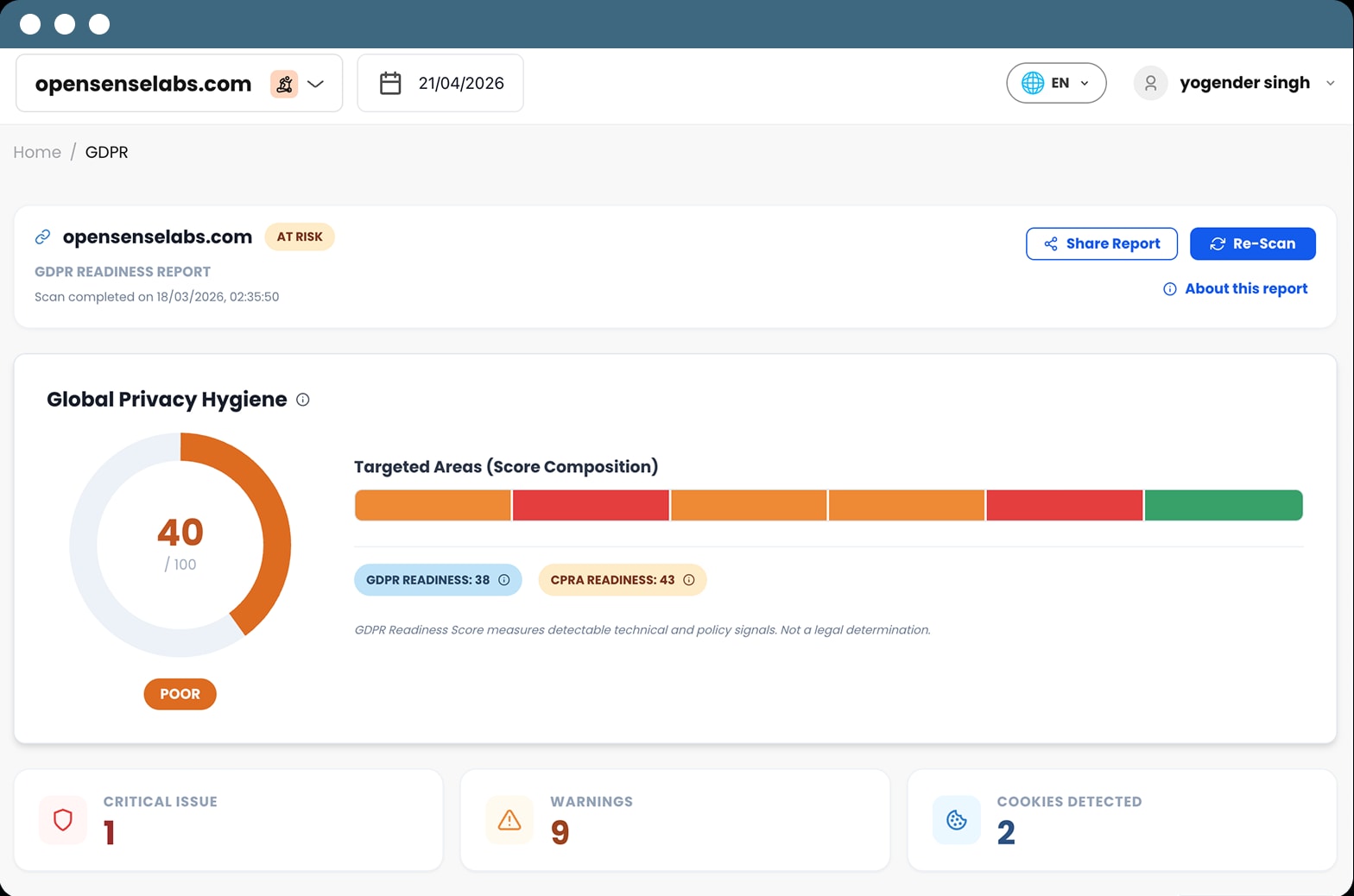Click the warning triangle icon in Warnings card
The image size is (1354, 896).
509,820
